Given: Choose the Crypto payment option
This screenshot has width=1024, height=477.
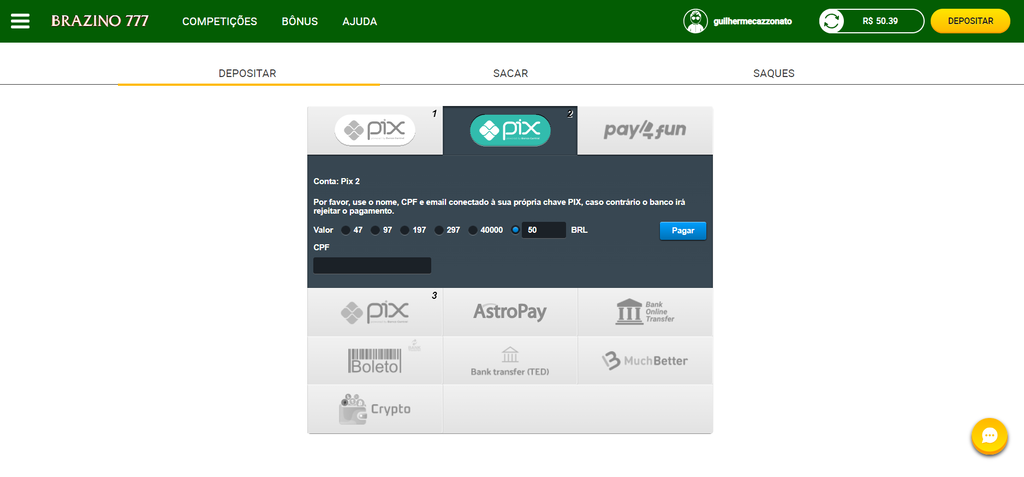Looking at the screenshot, I should pos(375,409).
